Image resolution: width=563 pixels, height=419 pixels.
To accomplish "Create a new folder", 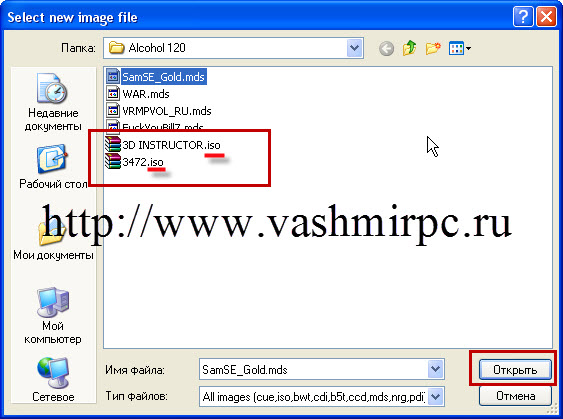I will [x=433, y=48].
